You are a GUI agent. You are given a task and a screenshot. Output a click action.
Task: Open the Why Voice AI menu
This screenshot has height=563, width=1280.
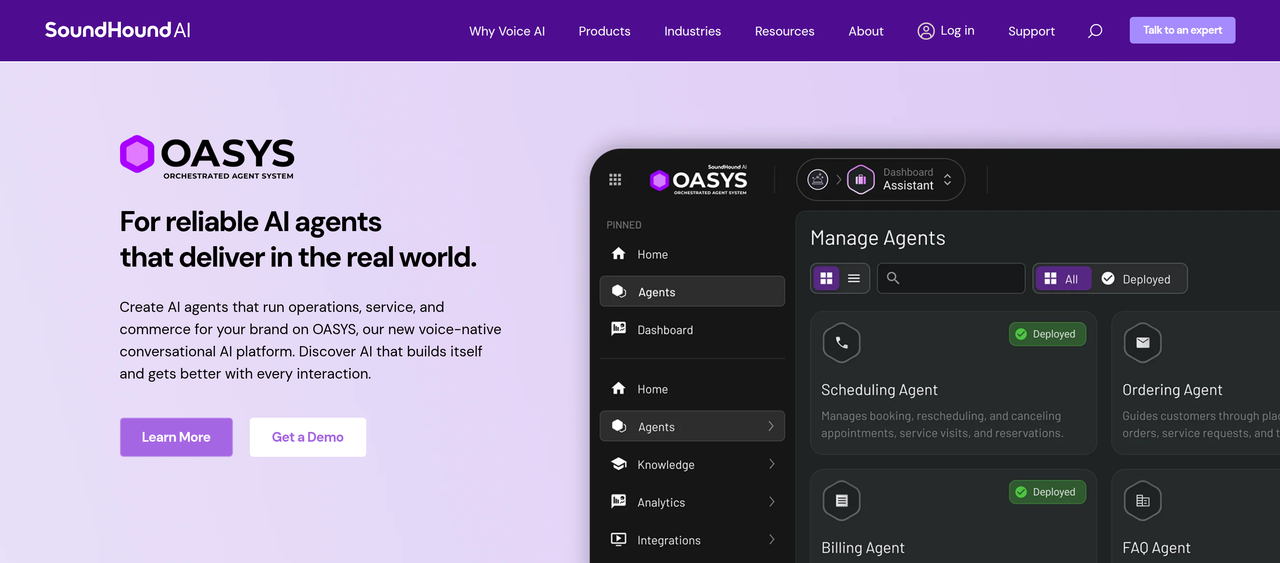507,31
